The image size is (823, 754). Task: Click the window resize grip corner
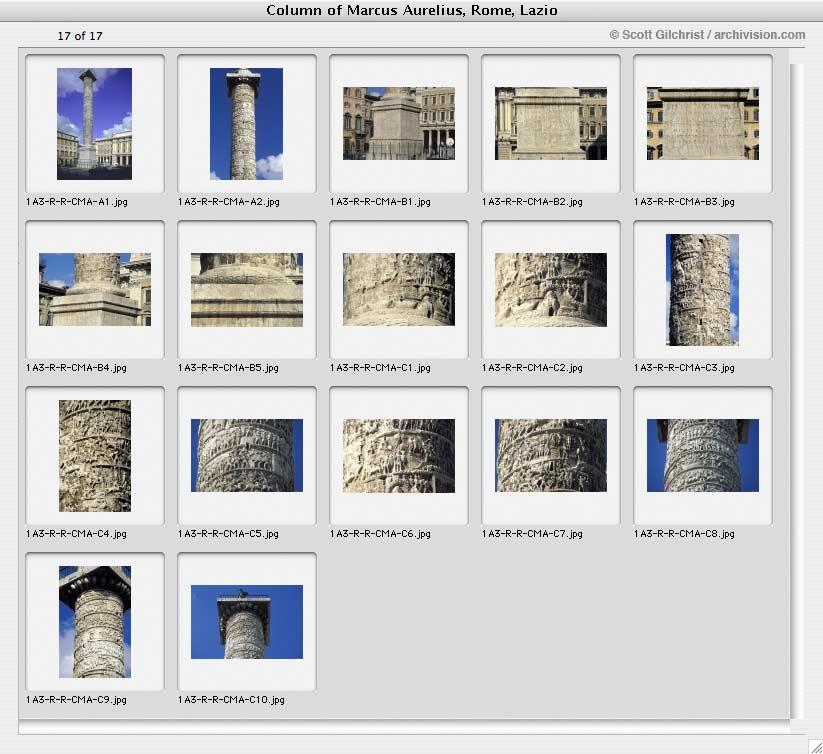click(x=815, y=746)
